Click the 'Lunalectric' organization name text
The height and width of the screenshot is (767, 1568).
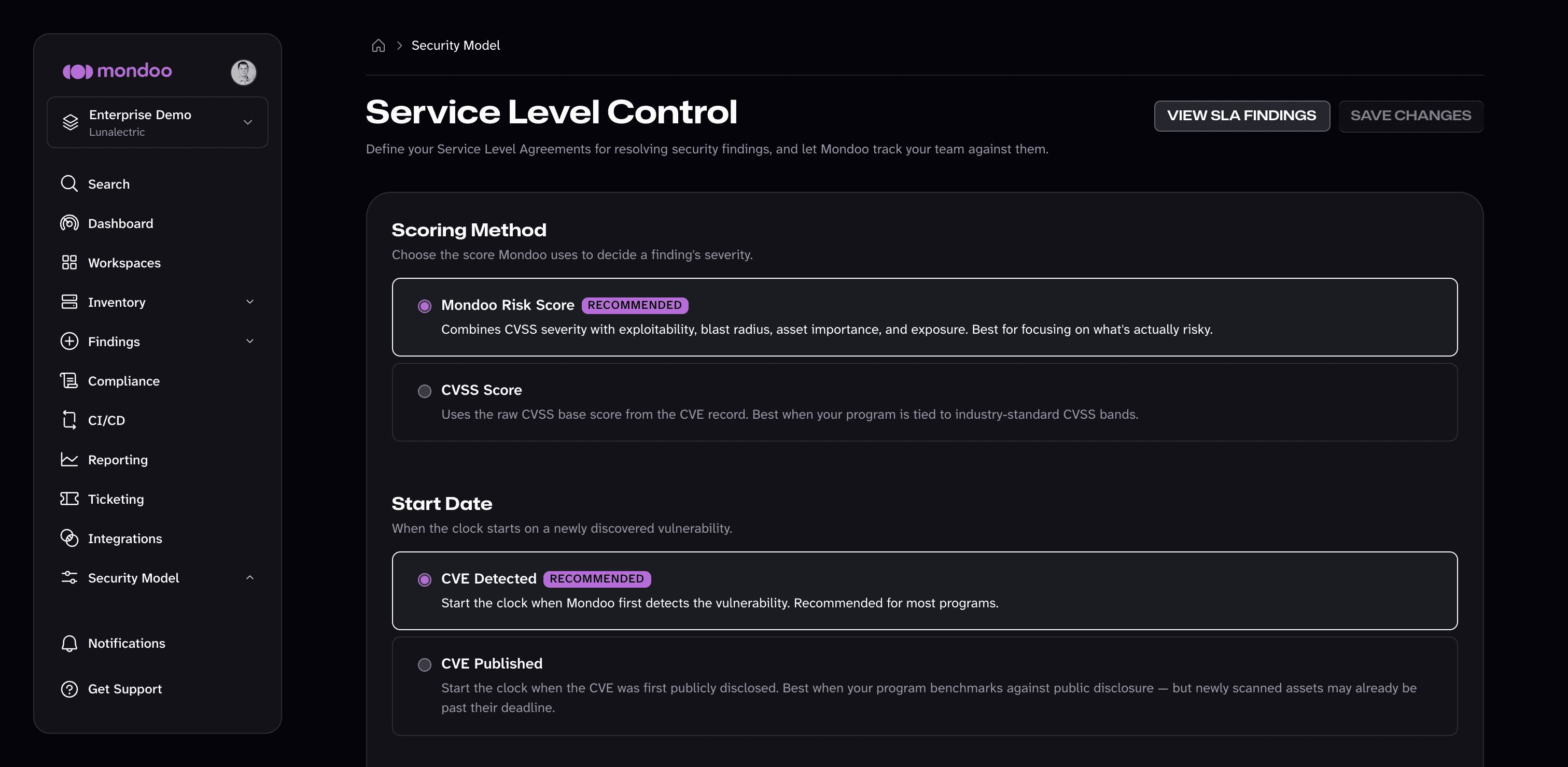pyautogui.click(x=117, y=132)
